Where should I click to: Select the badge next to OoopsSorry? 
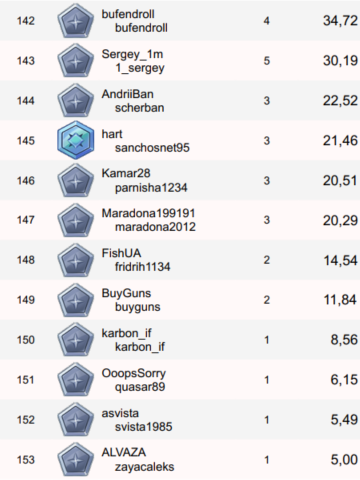tap(76, 380)
